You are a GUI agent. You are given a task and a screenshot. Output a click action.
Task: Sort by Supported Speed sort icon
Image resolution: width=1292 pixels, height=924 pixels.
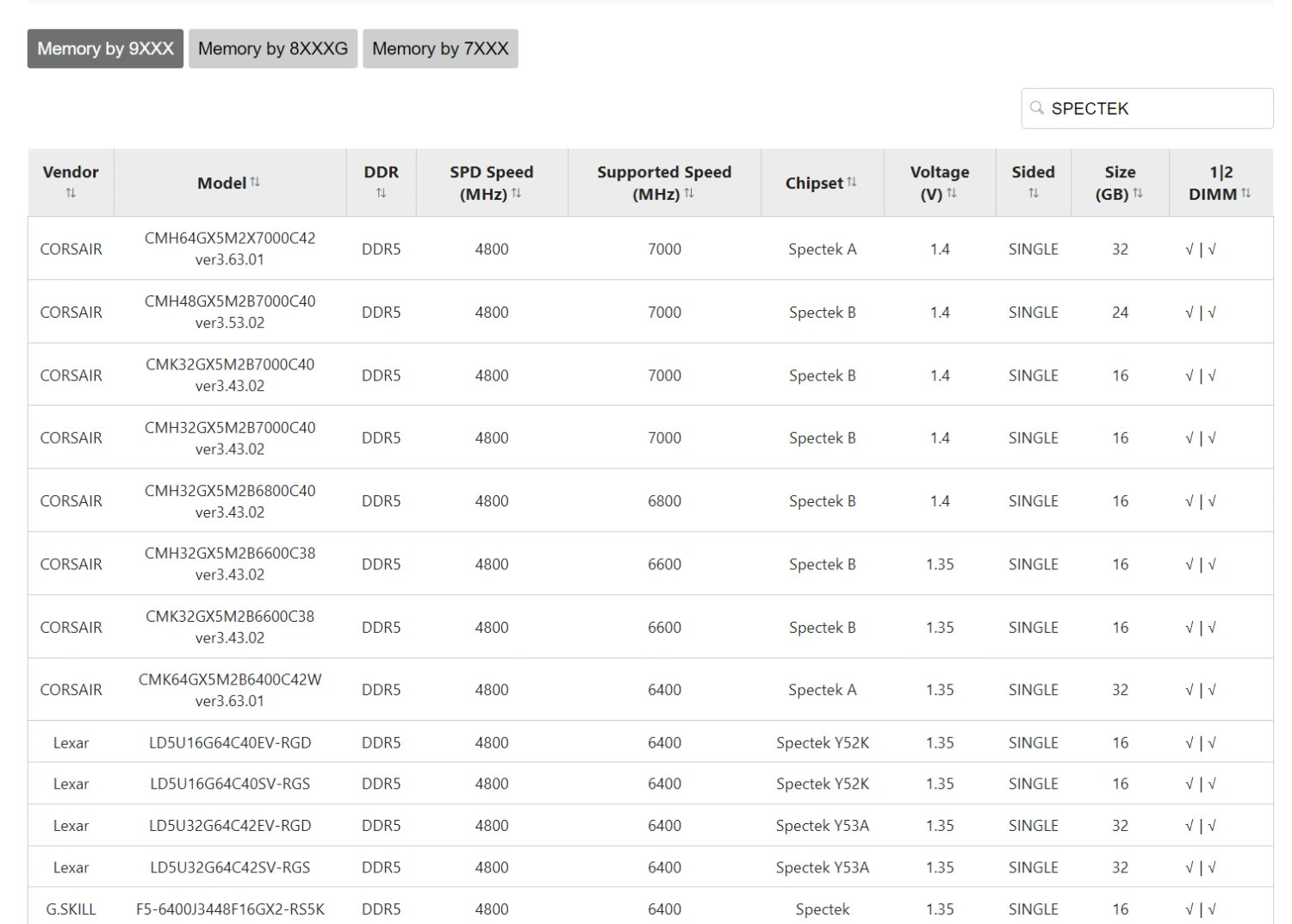click(x=689, y=194)
